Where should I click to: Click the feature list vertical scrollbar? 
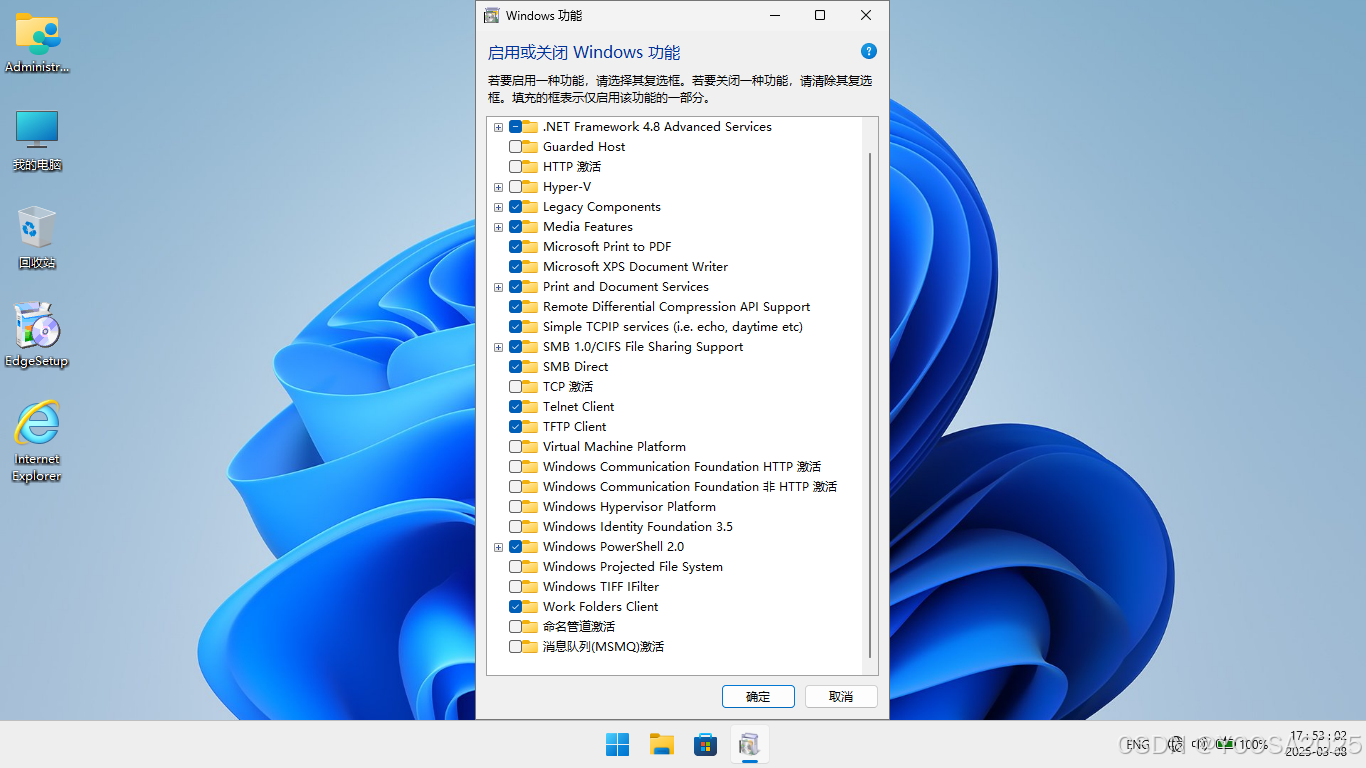[870, 404]
